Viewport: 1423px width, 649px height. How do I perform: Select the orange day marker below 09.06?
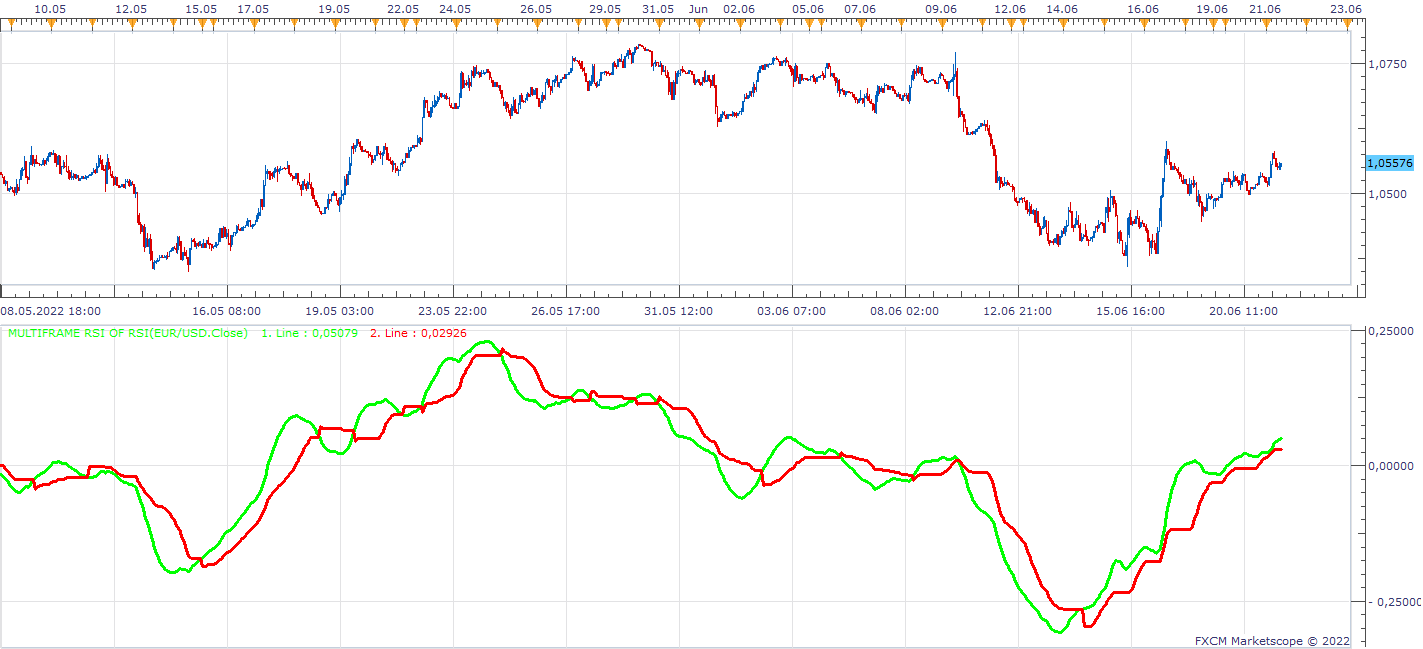(x=941, y=22)
